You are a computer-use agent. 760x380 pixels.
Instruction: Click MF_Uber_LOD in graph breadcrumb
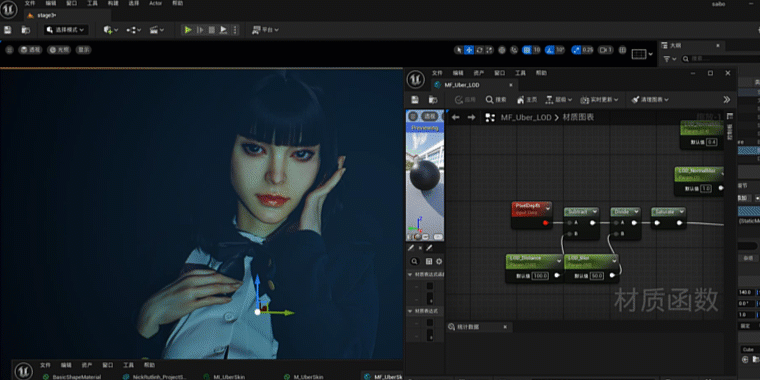point(526,117)
